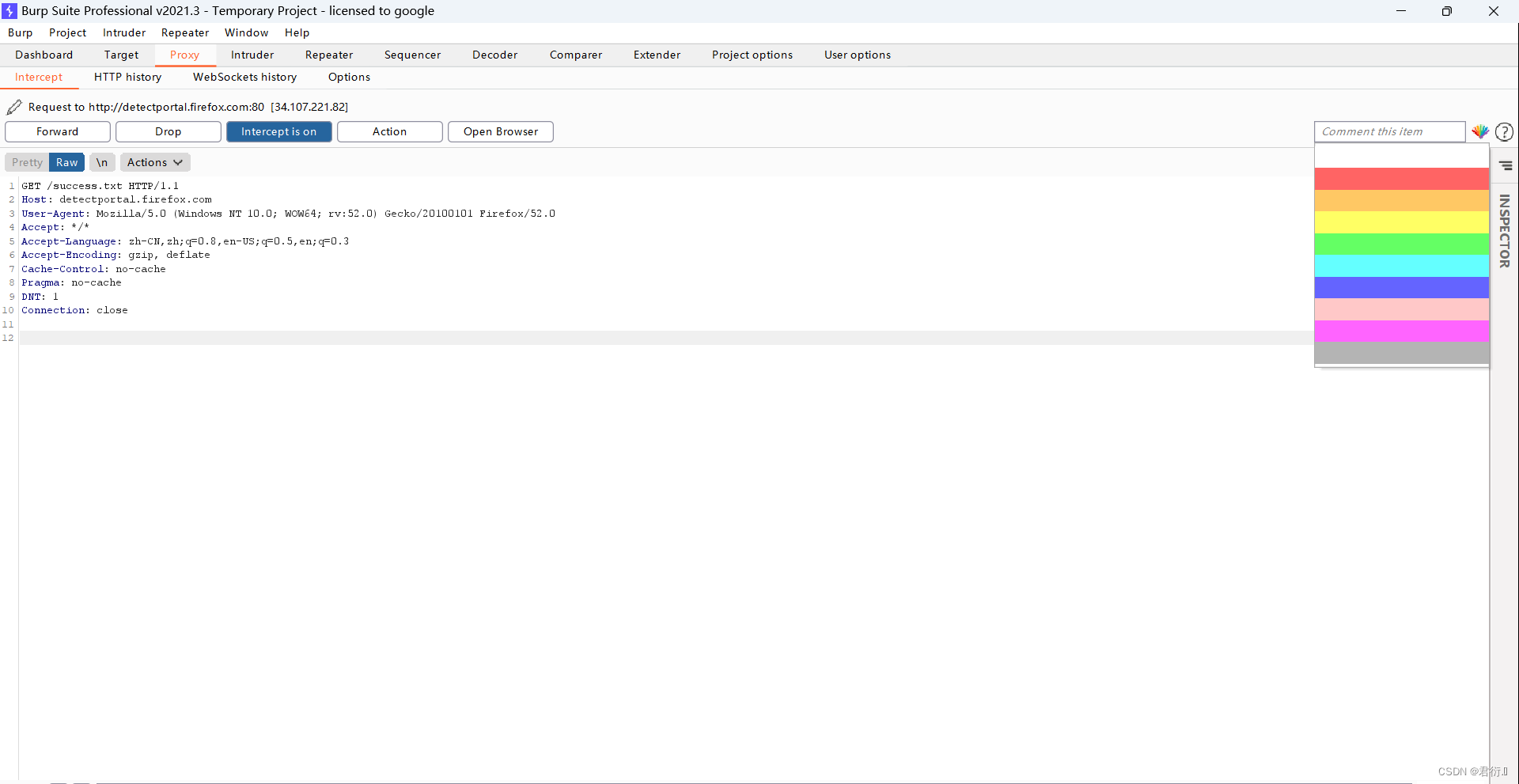
Task: Toggle the \n non-printable characters button
Action: 102,162
